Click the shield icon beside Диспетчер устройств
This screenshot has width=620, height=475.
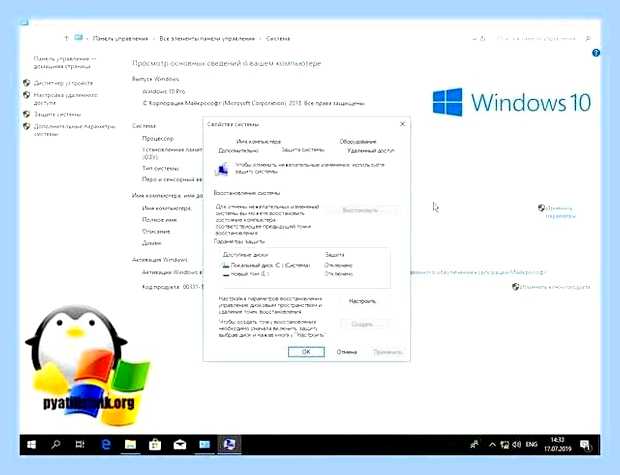click(x=26, y=83)
